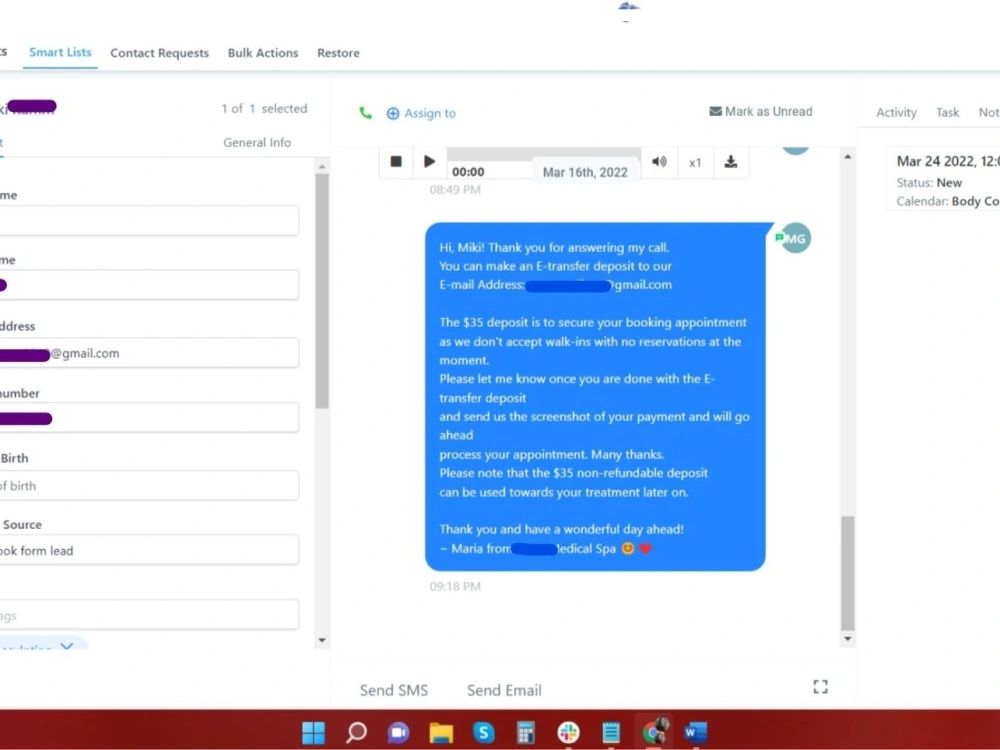Open Skype from taskbar
This screenshot has width=1000, height=750.
[x=483, y=732]
